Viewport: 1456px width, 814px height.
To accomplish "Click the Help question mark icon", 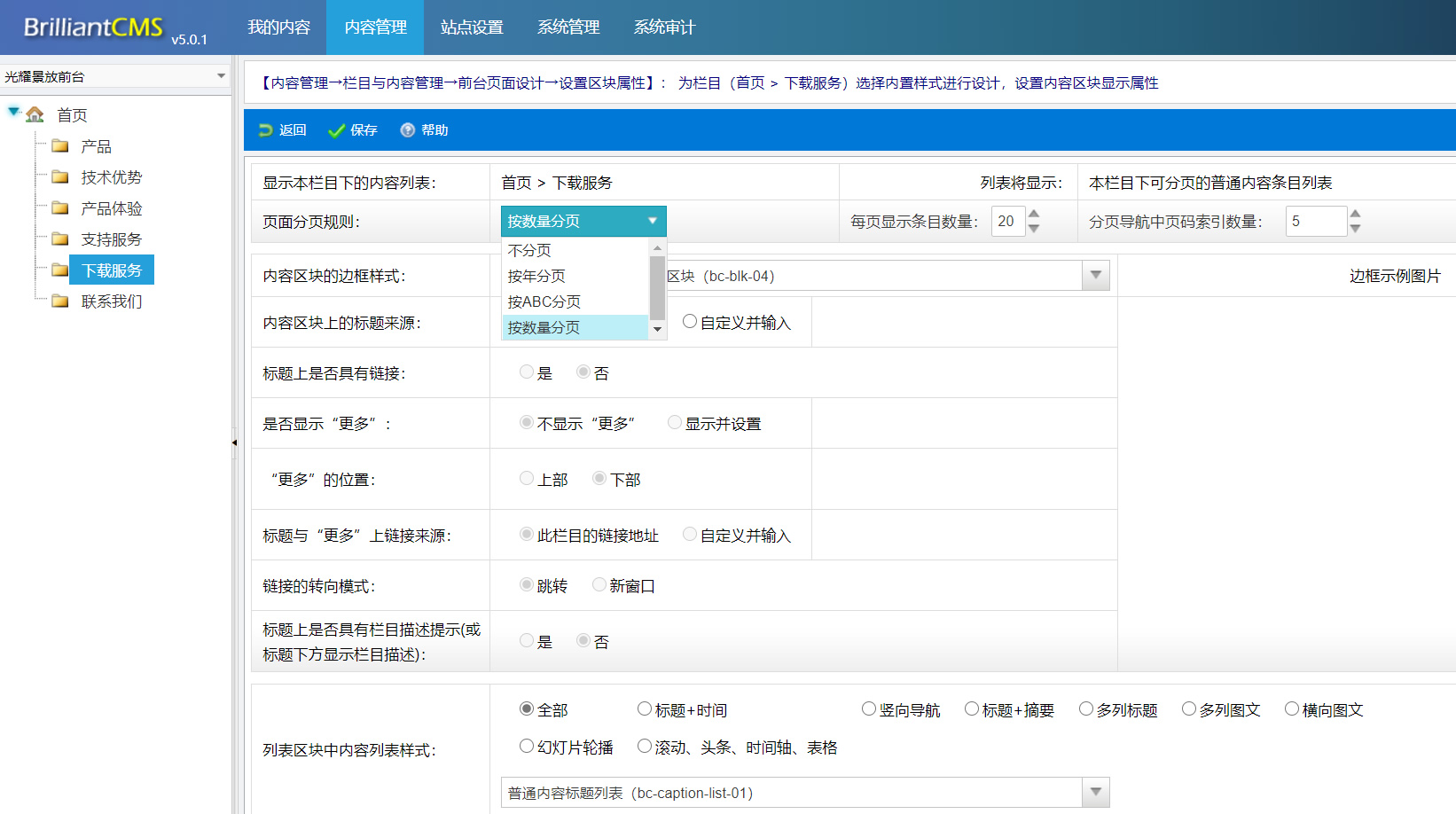I will 407,130.
